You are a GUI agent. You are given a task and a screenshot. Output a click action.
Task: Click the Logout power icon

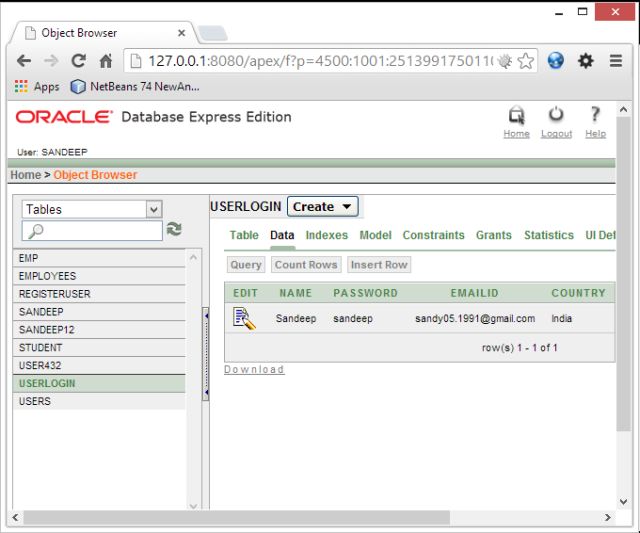[x=556, y=115]
